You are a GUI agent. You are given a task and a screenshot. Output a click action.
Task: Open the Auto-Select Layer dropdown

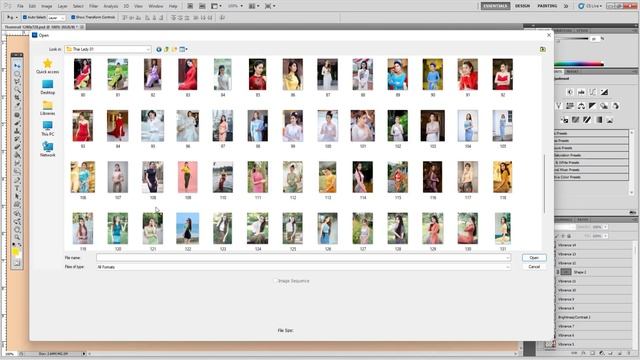coord(56,18)
